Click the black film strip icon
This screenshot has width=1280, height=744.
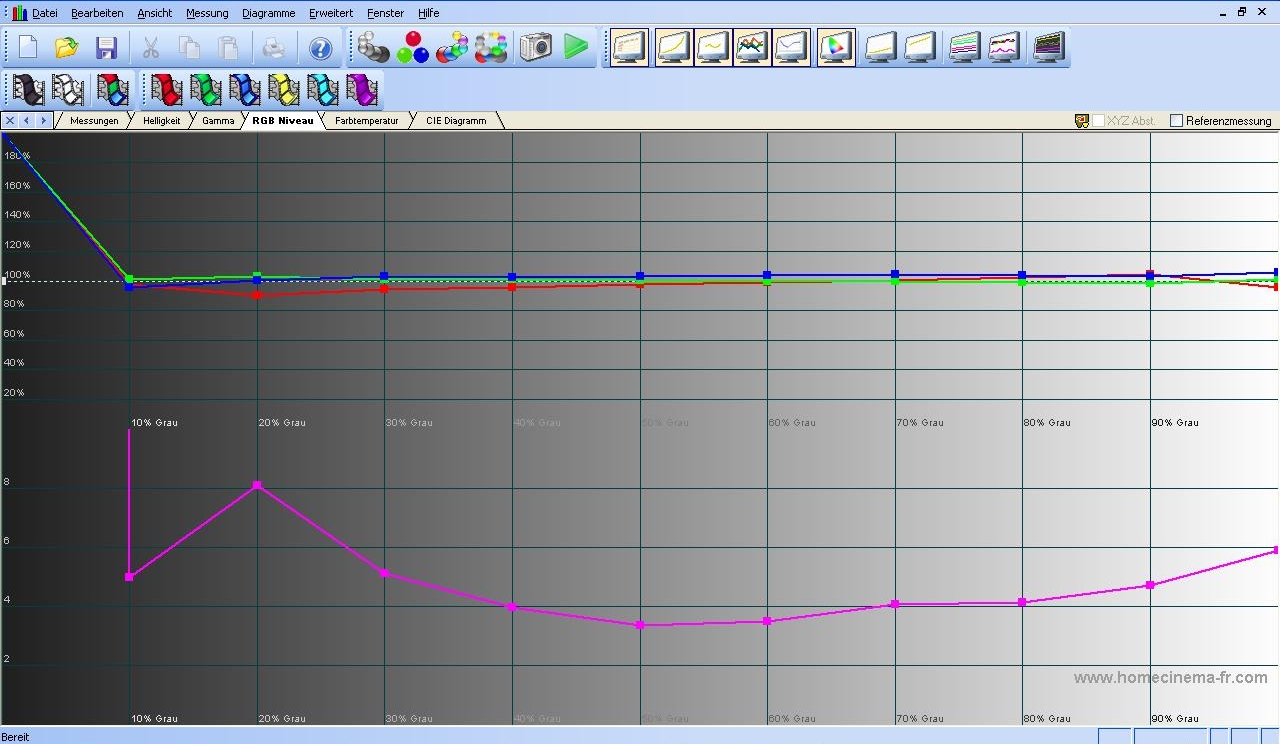tap(29, 90)
